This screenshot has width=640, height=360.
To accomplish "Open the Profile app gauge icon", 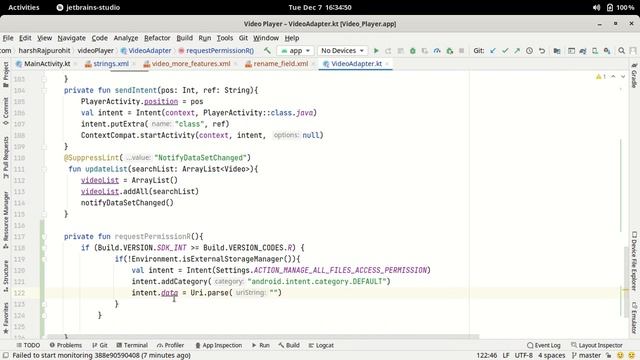I will tap(437, 51).
